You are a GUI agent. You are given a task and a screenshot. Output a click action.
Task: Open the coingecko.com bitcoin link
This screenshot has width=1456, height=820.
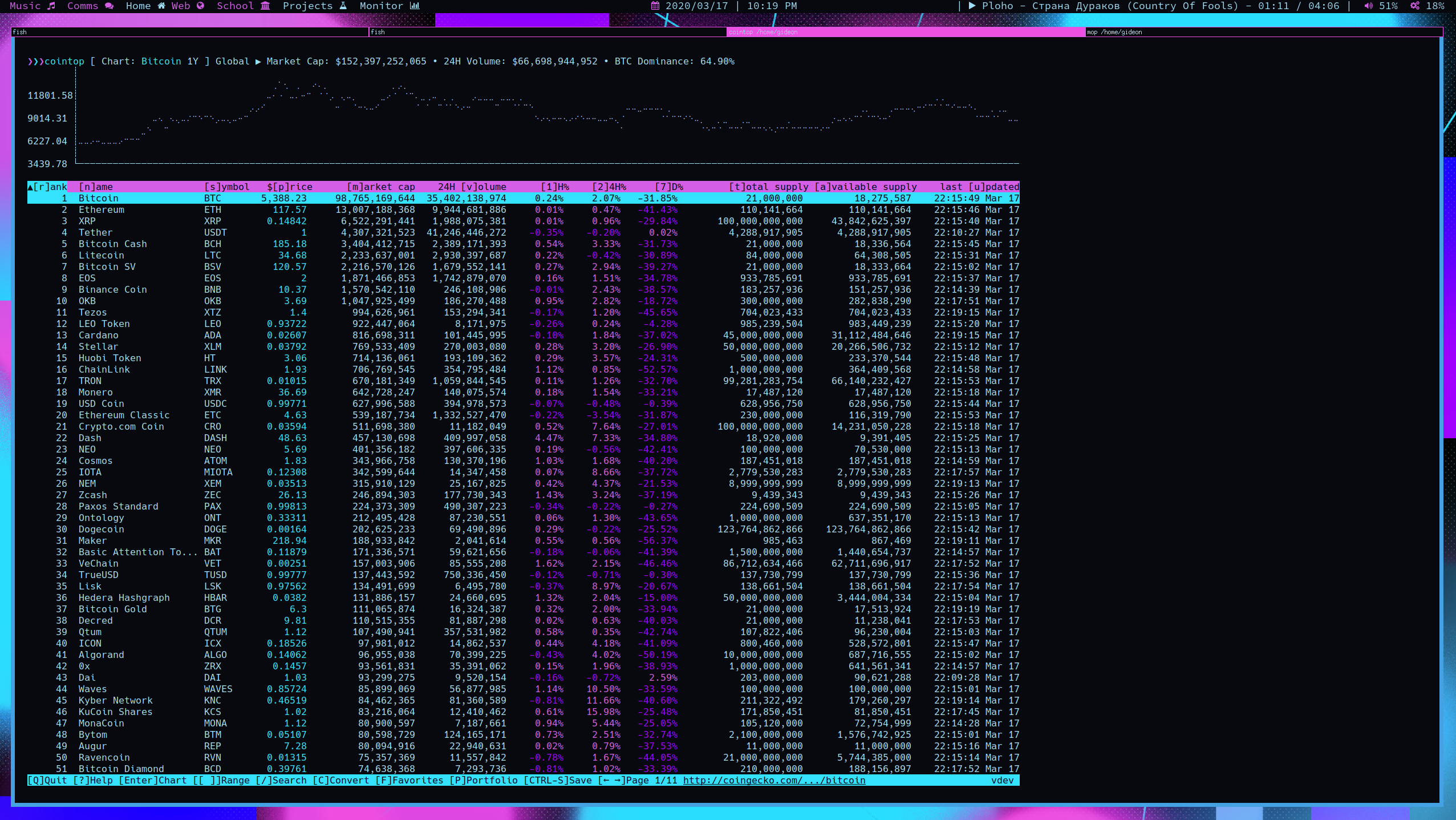click(774, 780)
